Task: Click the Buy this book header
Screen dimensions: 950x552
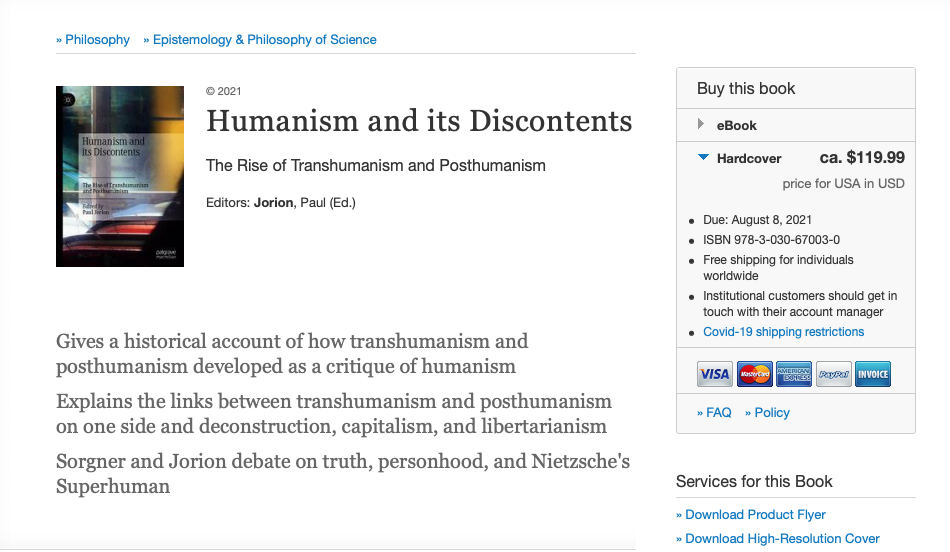Action: pos(746,88)
